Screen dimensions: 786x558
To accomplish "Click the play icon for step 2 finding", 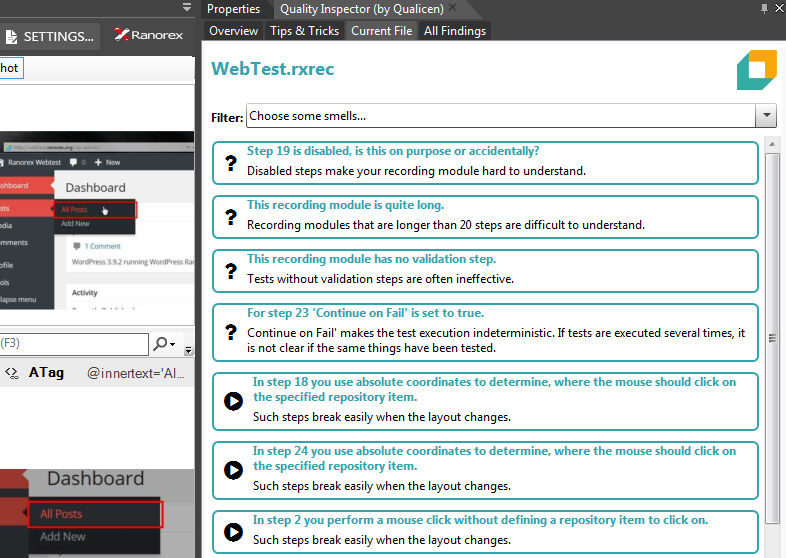I will tap(233, 531).
